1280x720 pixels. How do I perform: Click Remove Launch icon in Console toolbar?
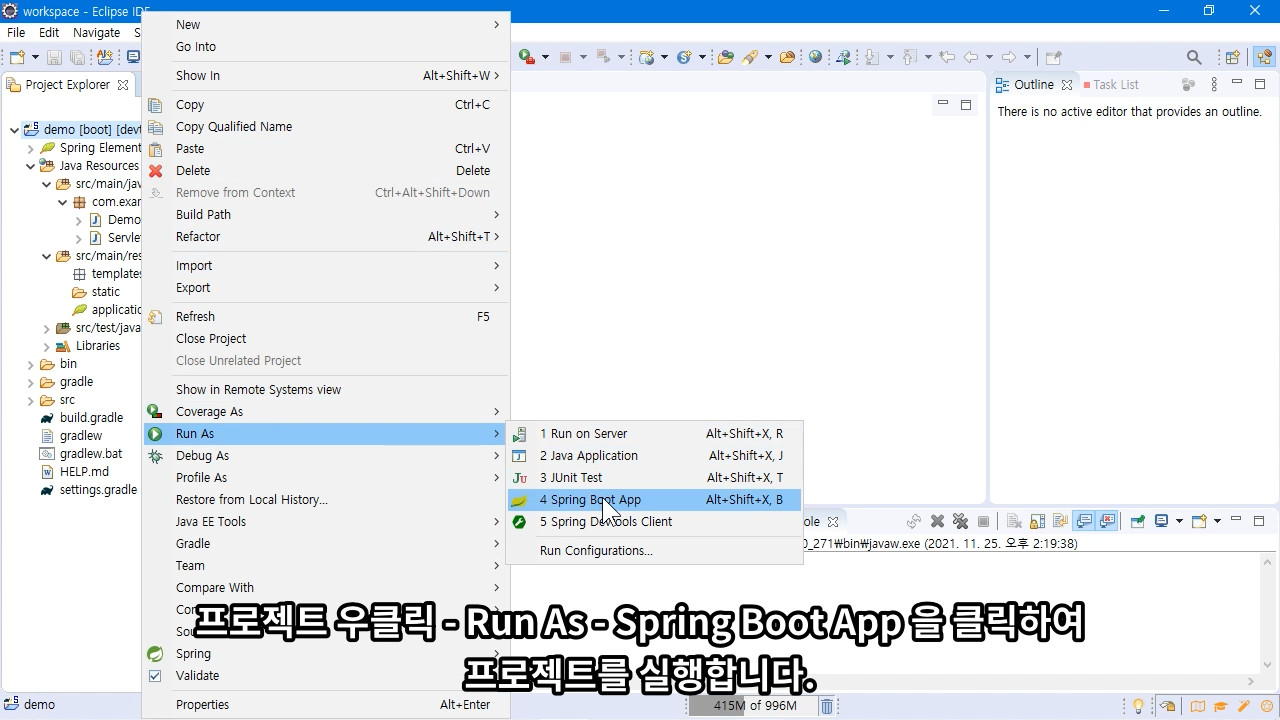coord(937,521)
